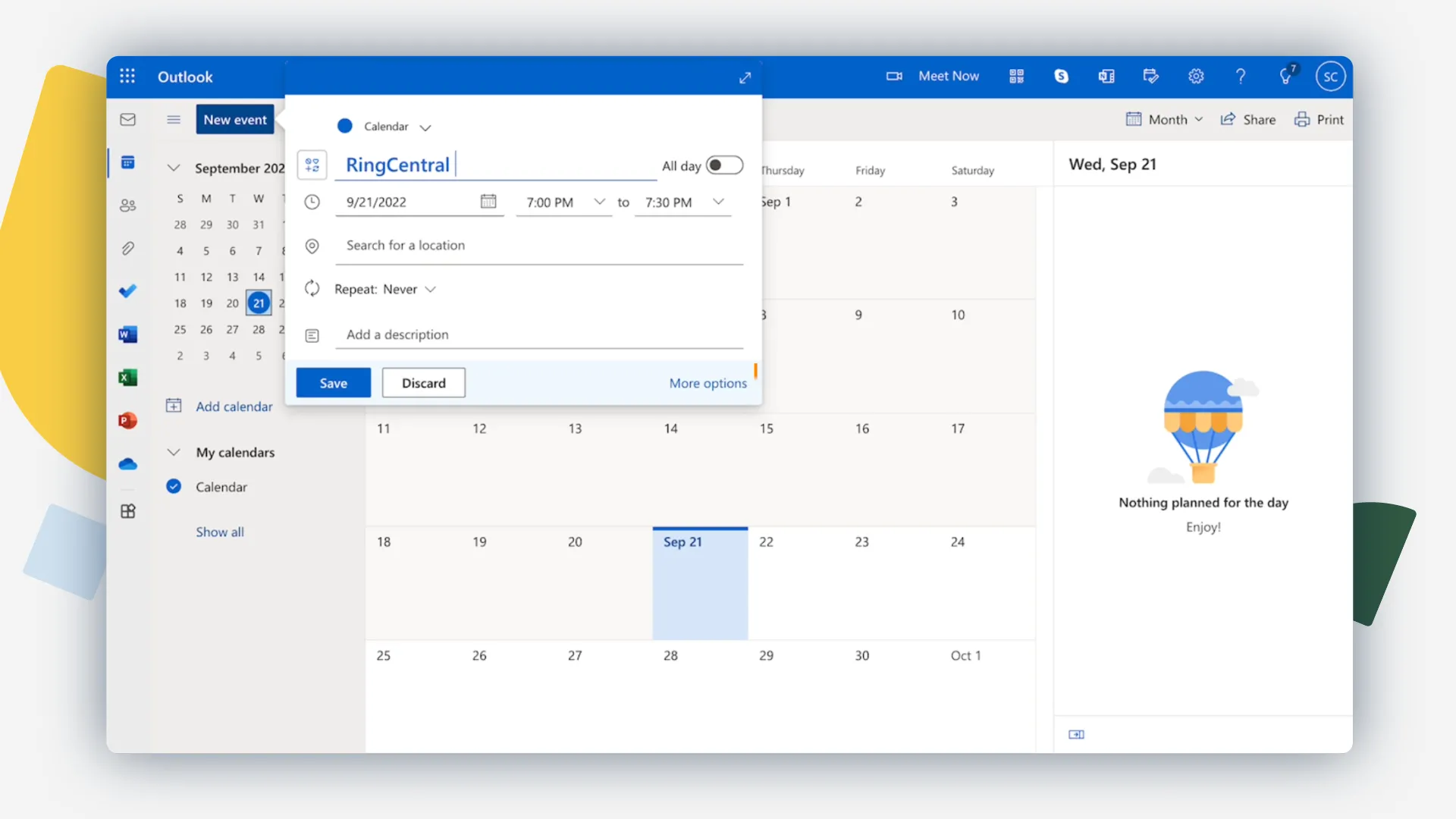
Task: Open the OneDrive cloud icon
Action: point(127,464)
